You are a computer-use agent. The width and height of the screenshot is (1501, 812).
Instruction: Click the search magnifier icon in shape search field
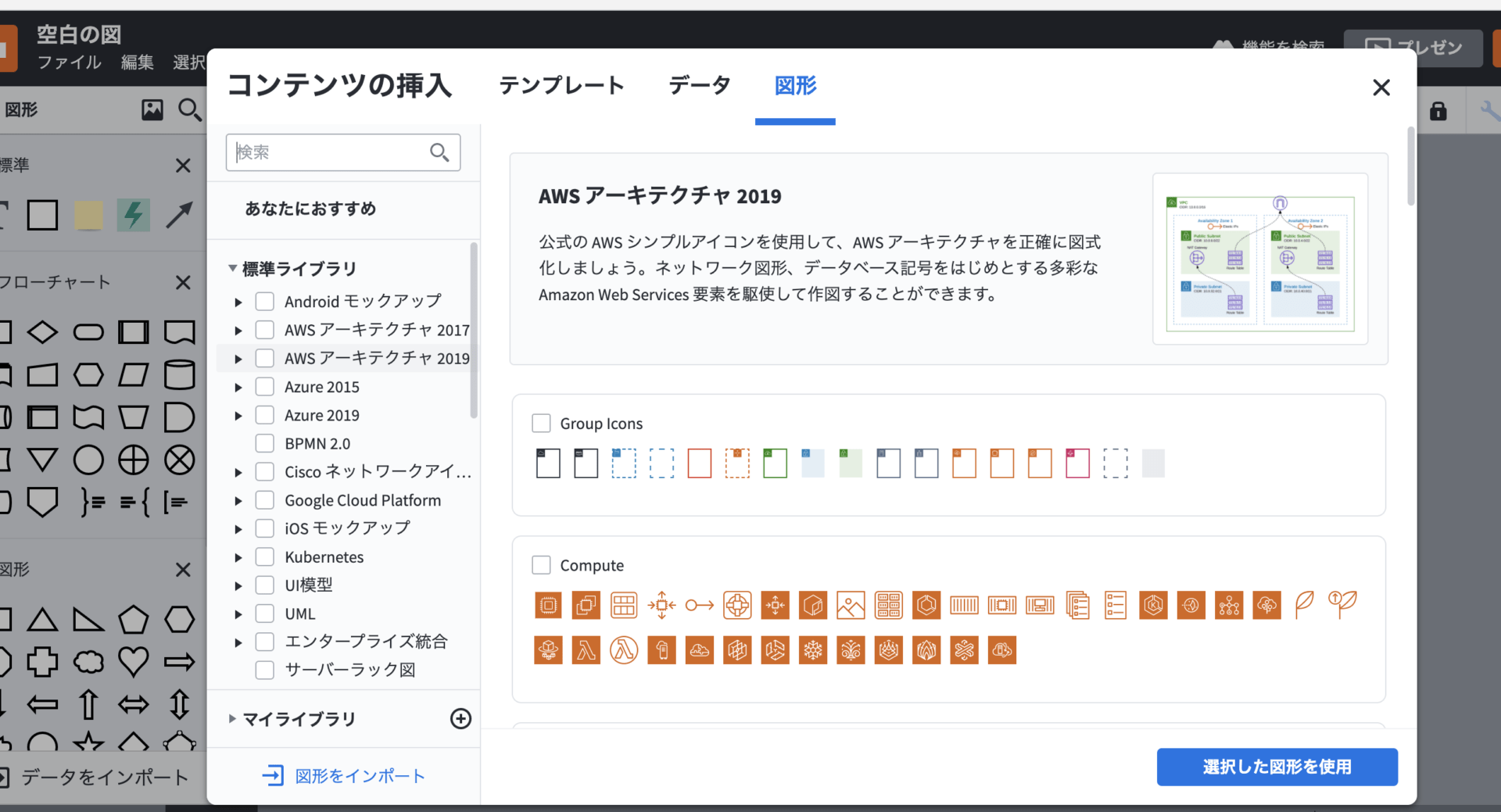click(x=439, y=152)
